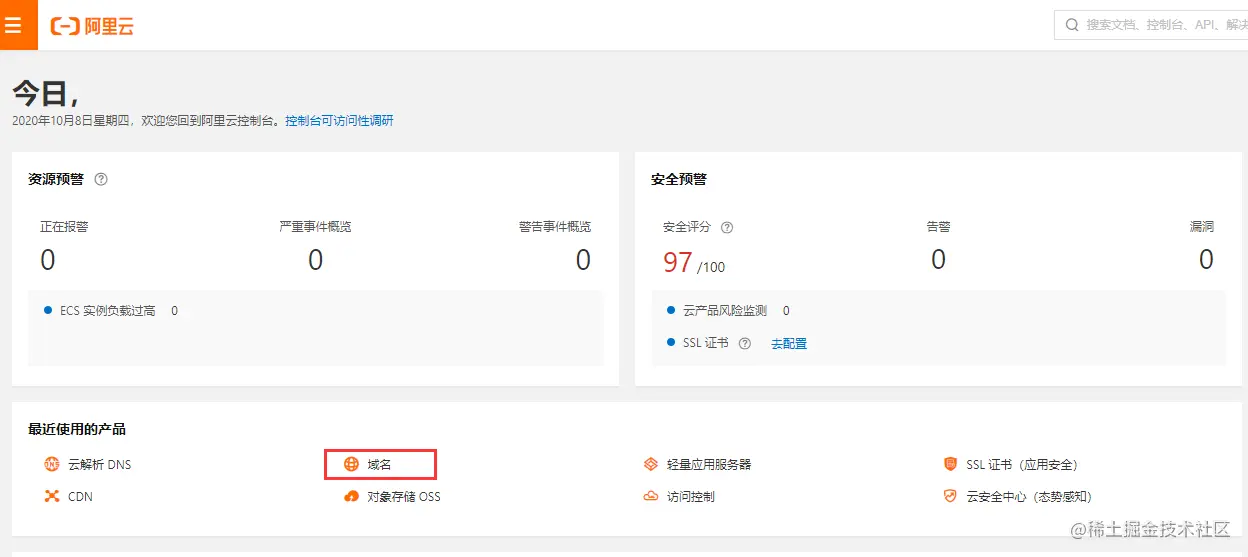The width and height of the screenshot is (1248, 557).
Task: Click the 云安全中心 shield icon
Action: click(950, 496)
